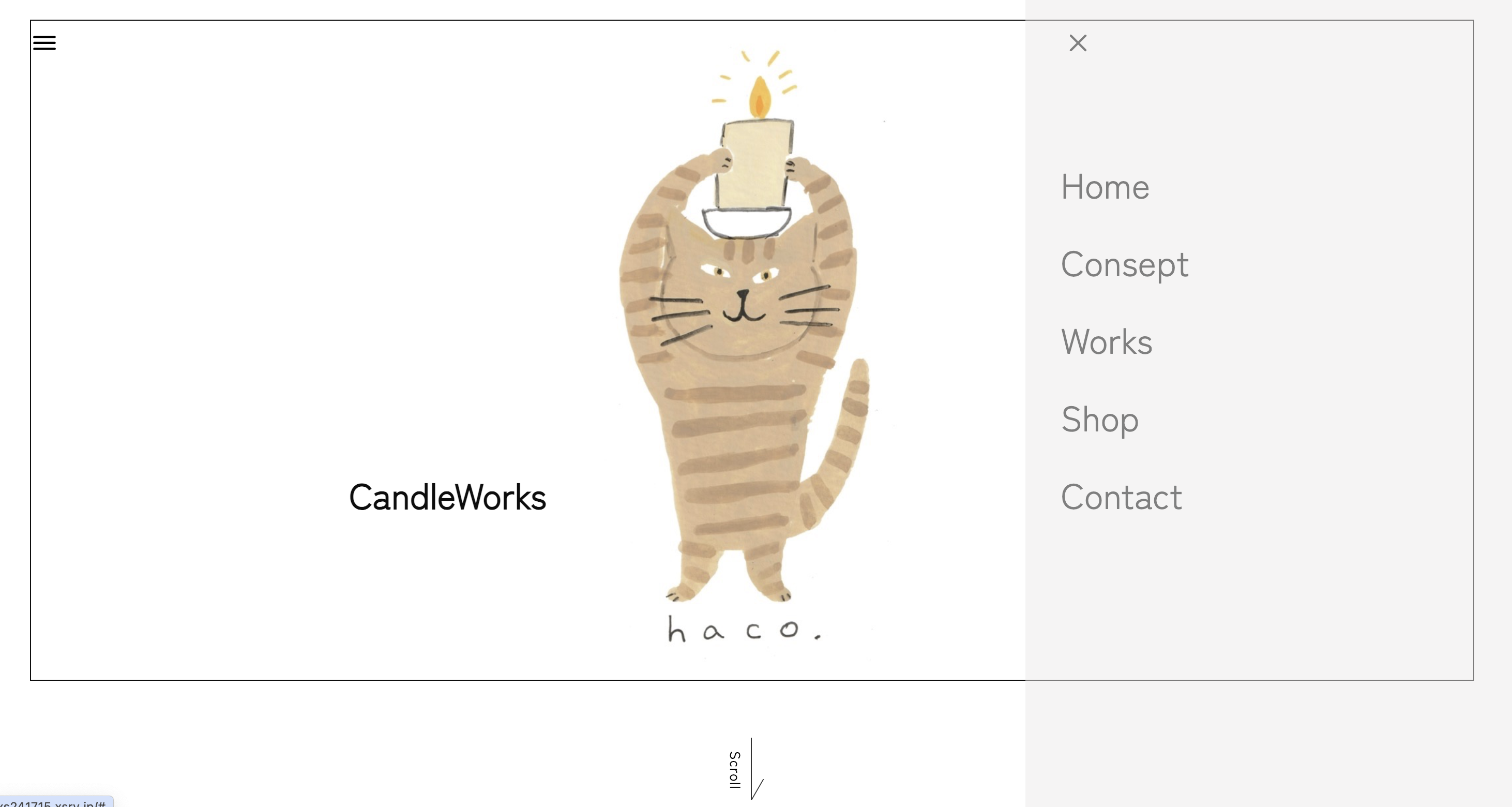Click the vertical Scroll label

[734, 769]
